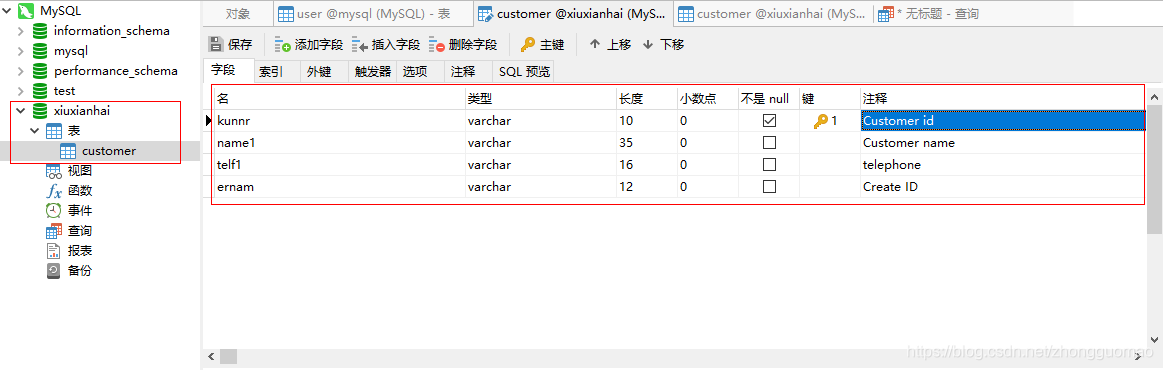1163x370 pixels.
Task: Expand the performance_schema database
Action: (x=21, y=71)
